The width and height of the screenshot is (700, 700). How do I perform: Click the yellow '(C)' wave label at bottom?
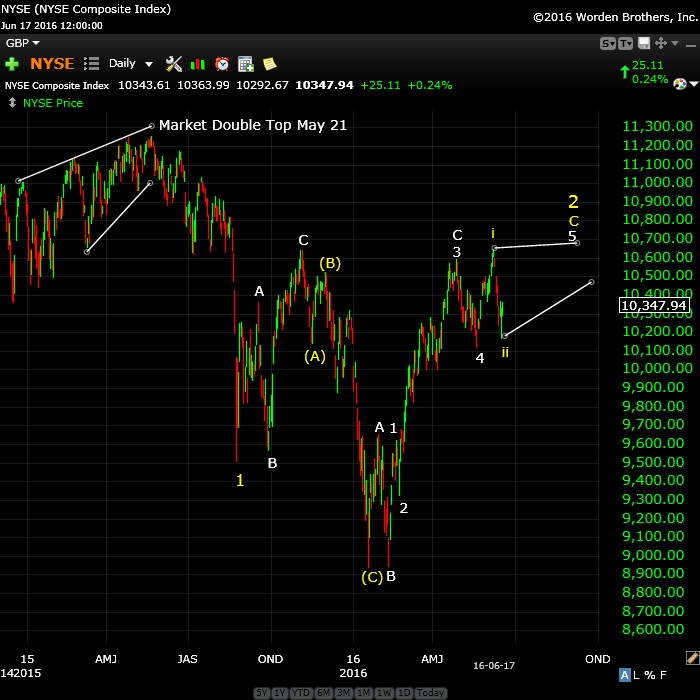tap(372, 577)
